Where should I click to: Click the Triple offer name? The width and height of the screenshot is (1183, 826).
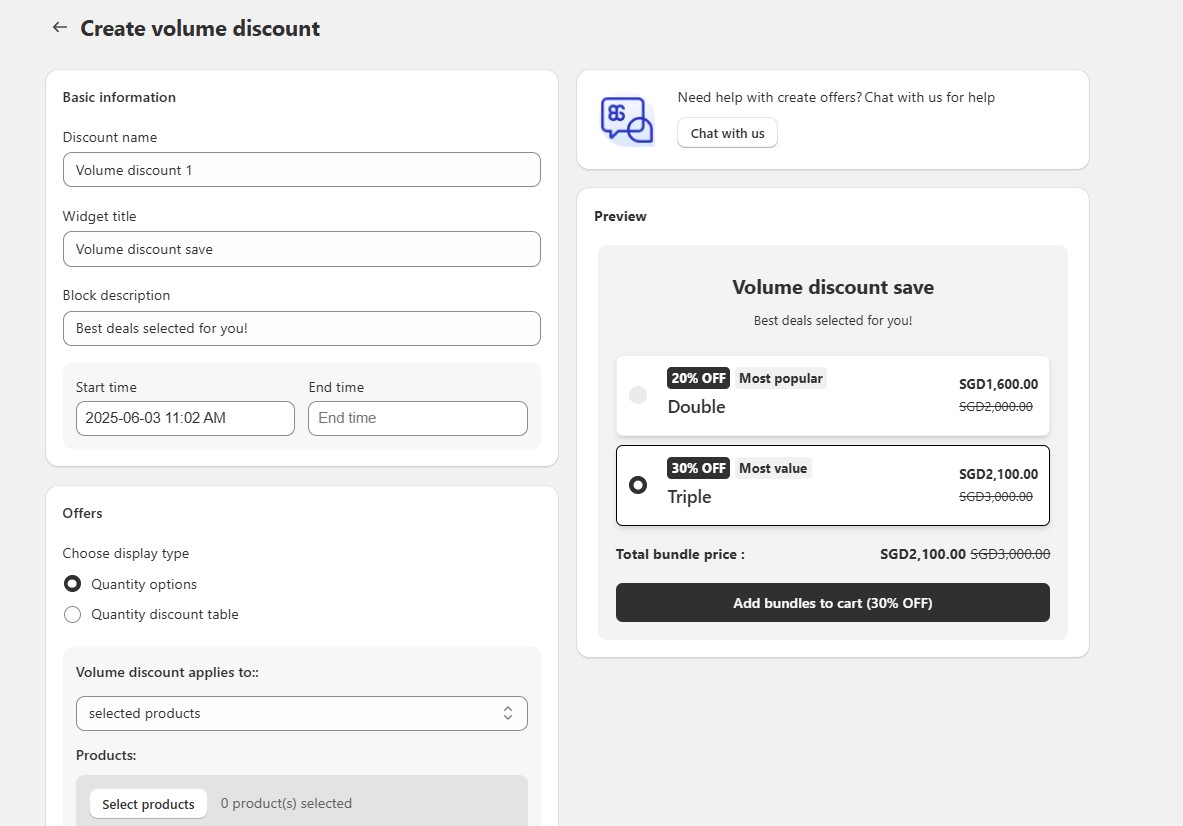[690, 497]
